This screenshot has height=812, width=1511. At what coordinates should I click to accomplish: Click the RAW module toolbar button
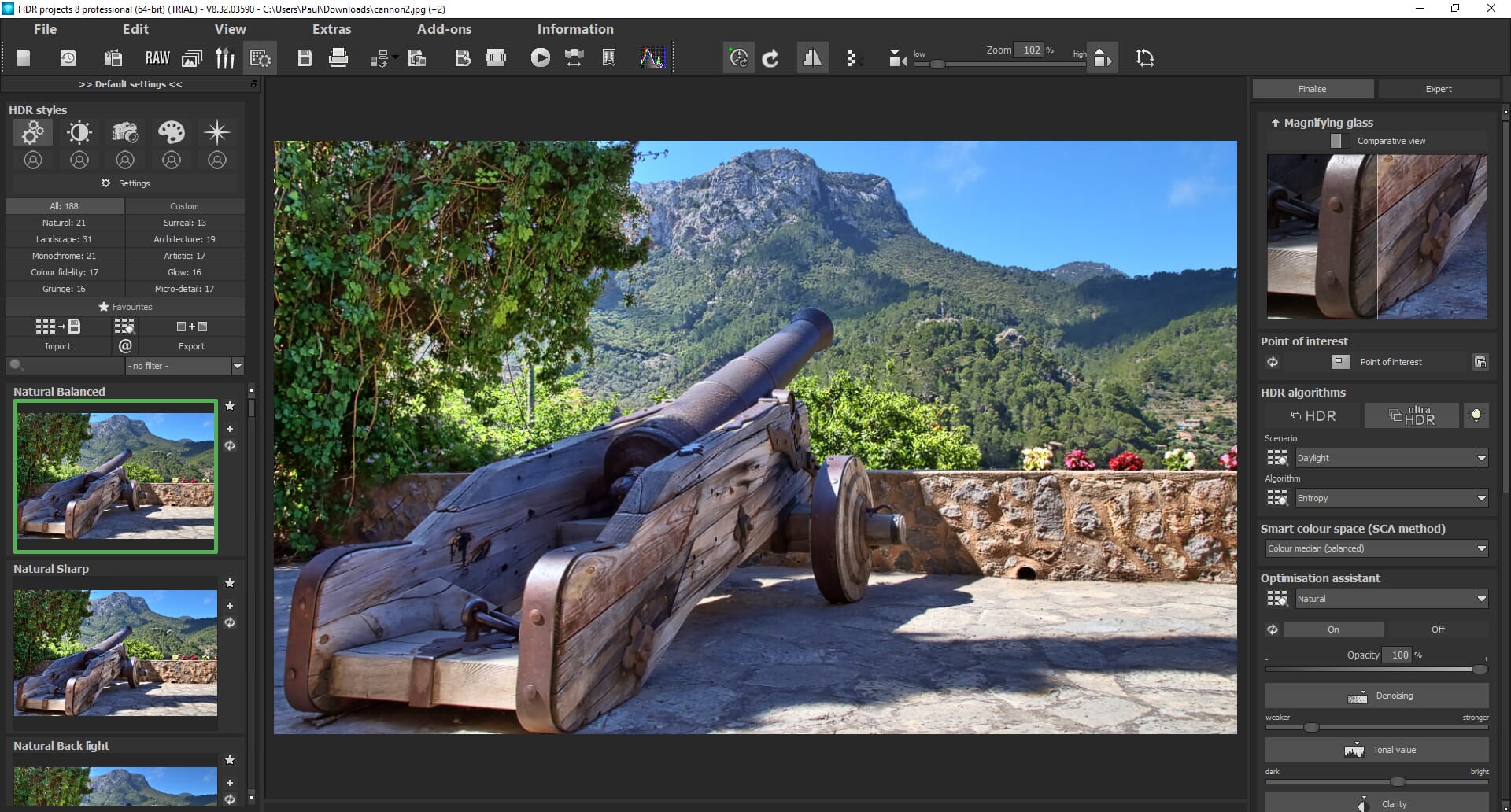[x=157, y=57]
